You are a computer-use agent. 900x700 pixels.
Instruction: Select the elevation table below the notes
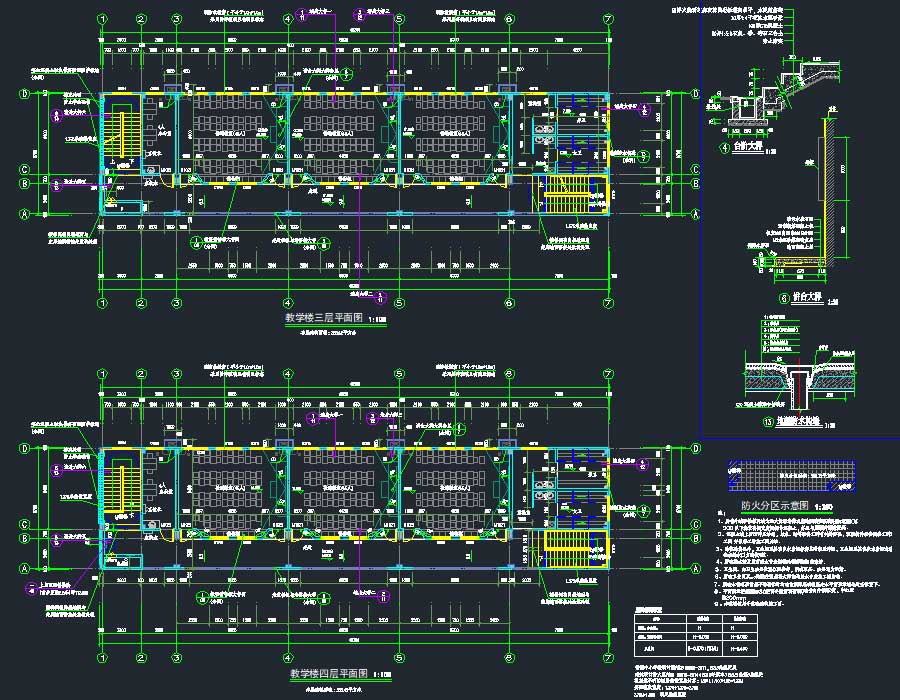tap(696, 635)
